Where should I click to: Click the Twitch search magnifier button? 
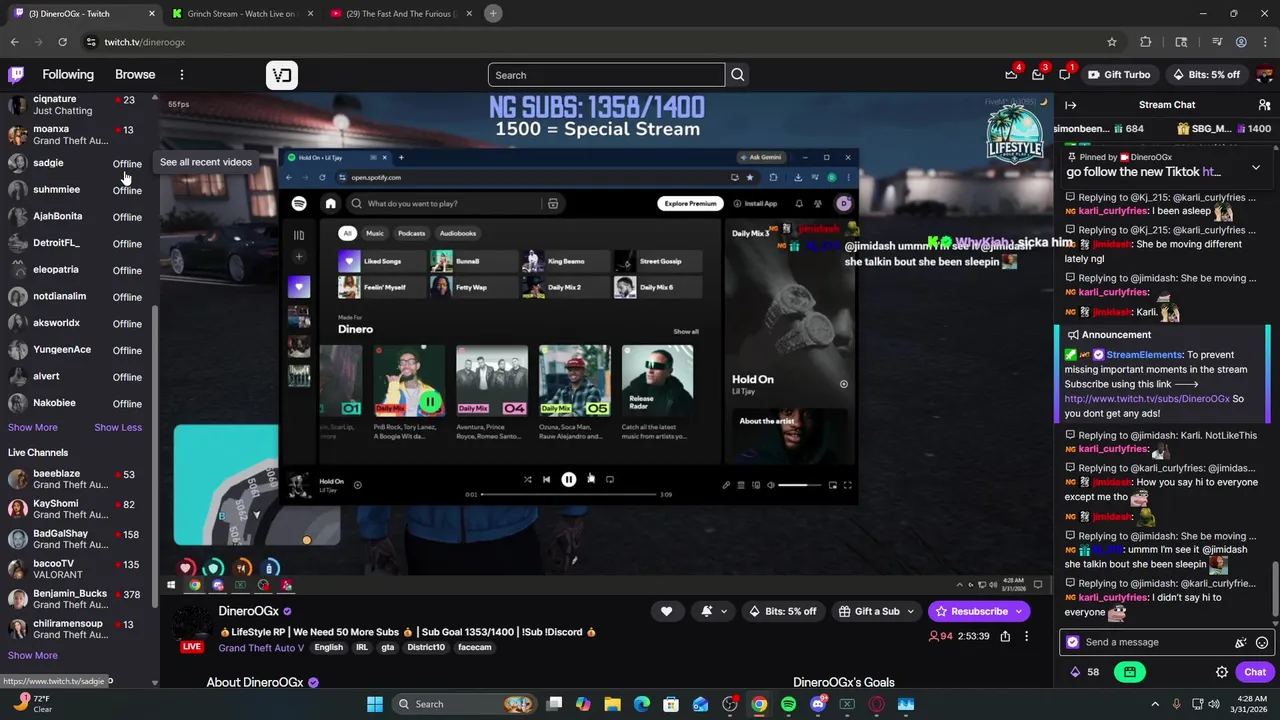[x=737, y=75]
